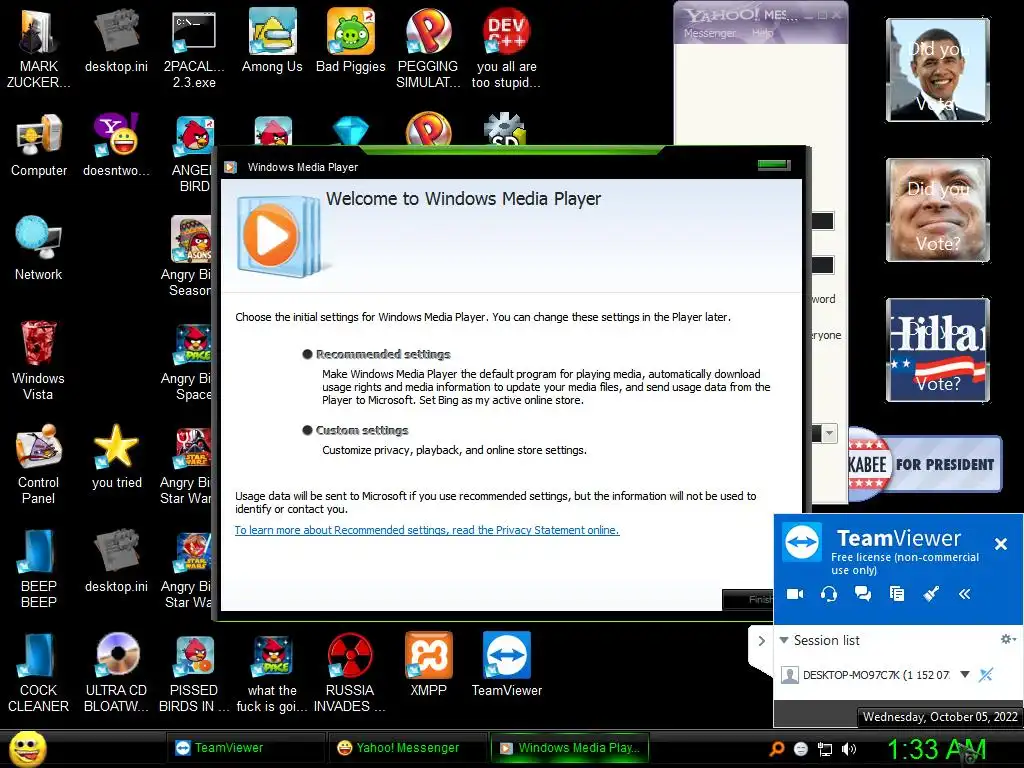Open the Privacy Statement online link
The height and width of the screenshot is (768, 1024).
pyautogui.click(x=427, y=530)
